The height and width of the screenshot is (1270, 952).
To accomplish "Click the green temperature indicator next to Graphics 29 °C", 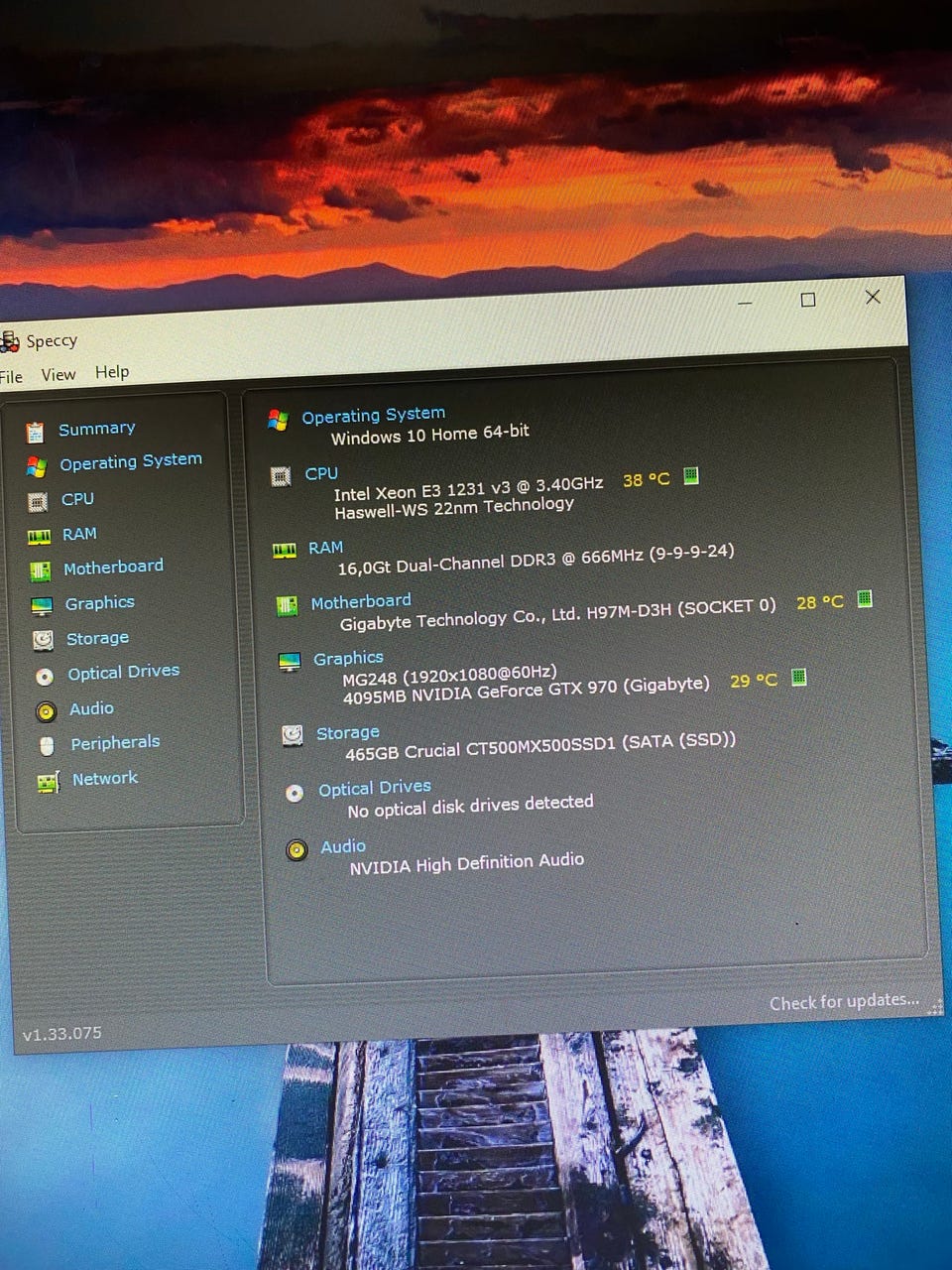I will (x=799, y=677).
